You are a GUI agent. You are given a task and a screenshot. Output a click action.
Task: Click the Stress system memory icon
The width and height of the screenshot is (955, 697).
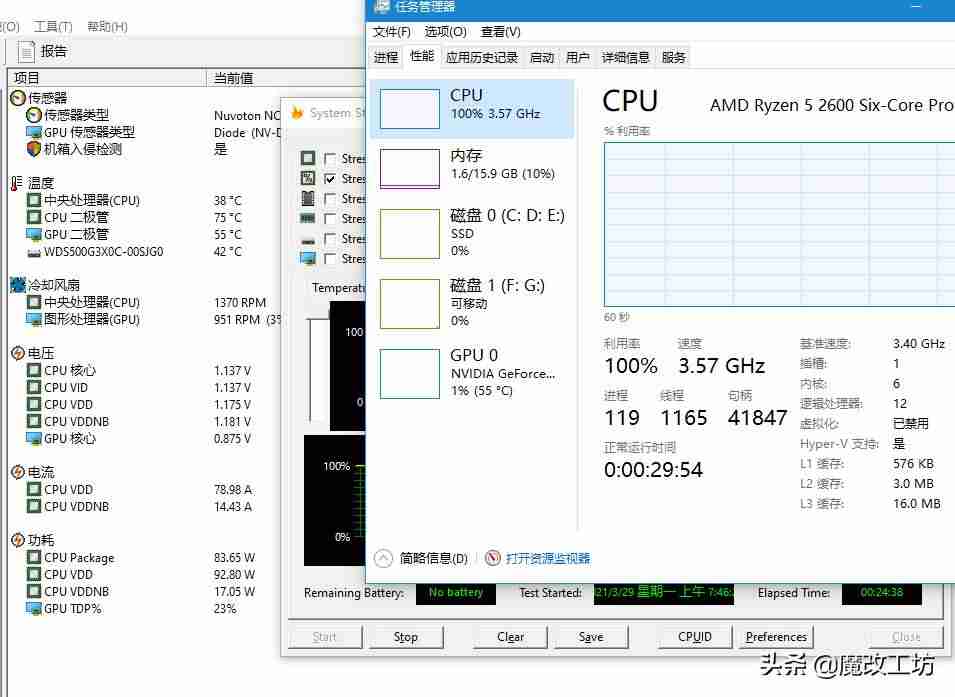point(308,218)
